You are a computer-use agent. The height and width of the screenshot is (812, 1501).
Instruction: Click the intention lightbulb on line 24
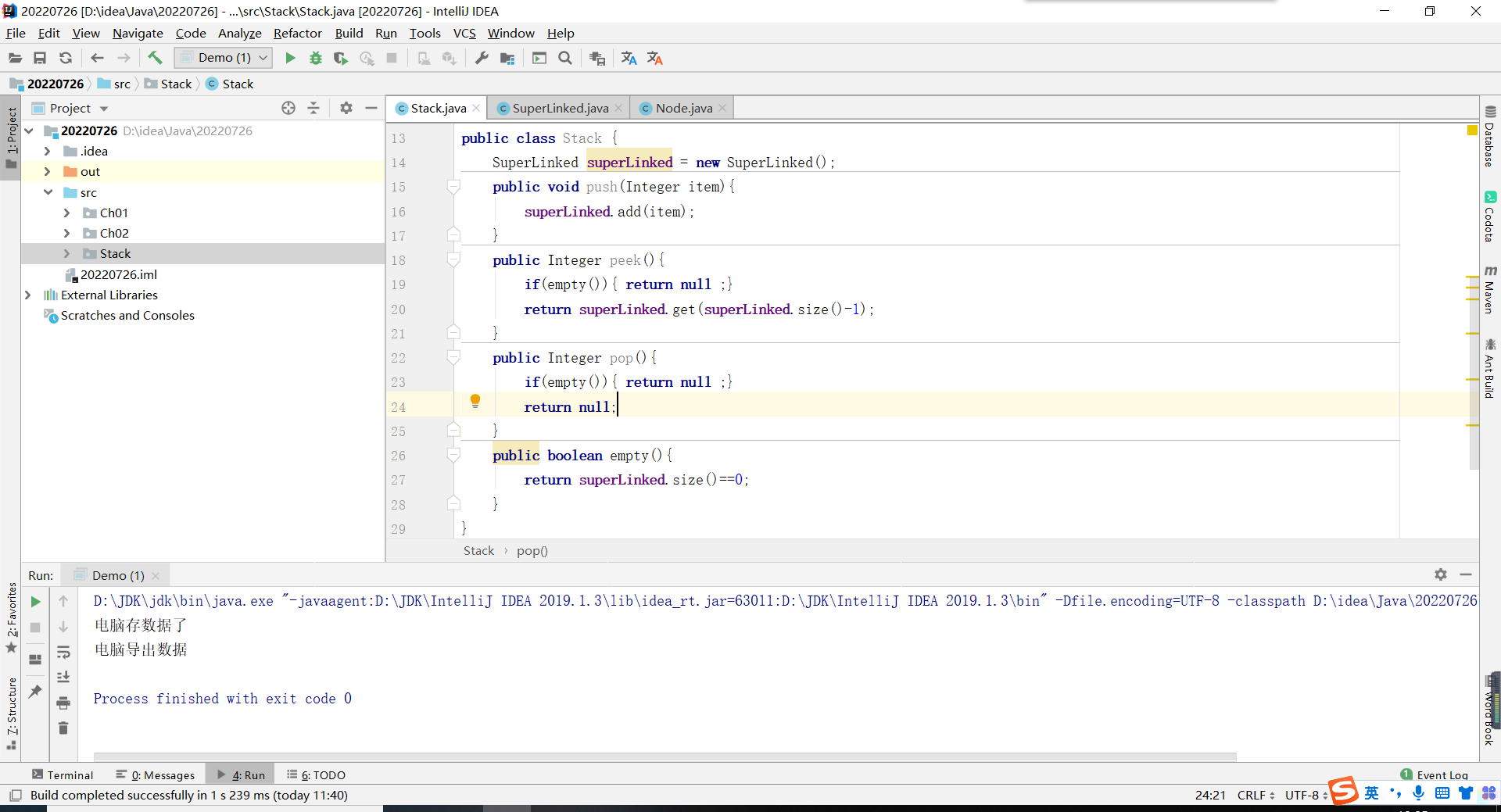click(x=475, y=402)
